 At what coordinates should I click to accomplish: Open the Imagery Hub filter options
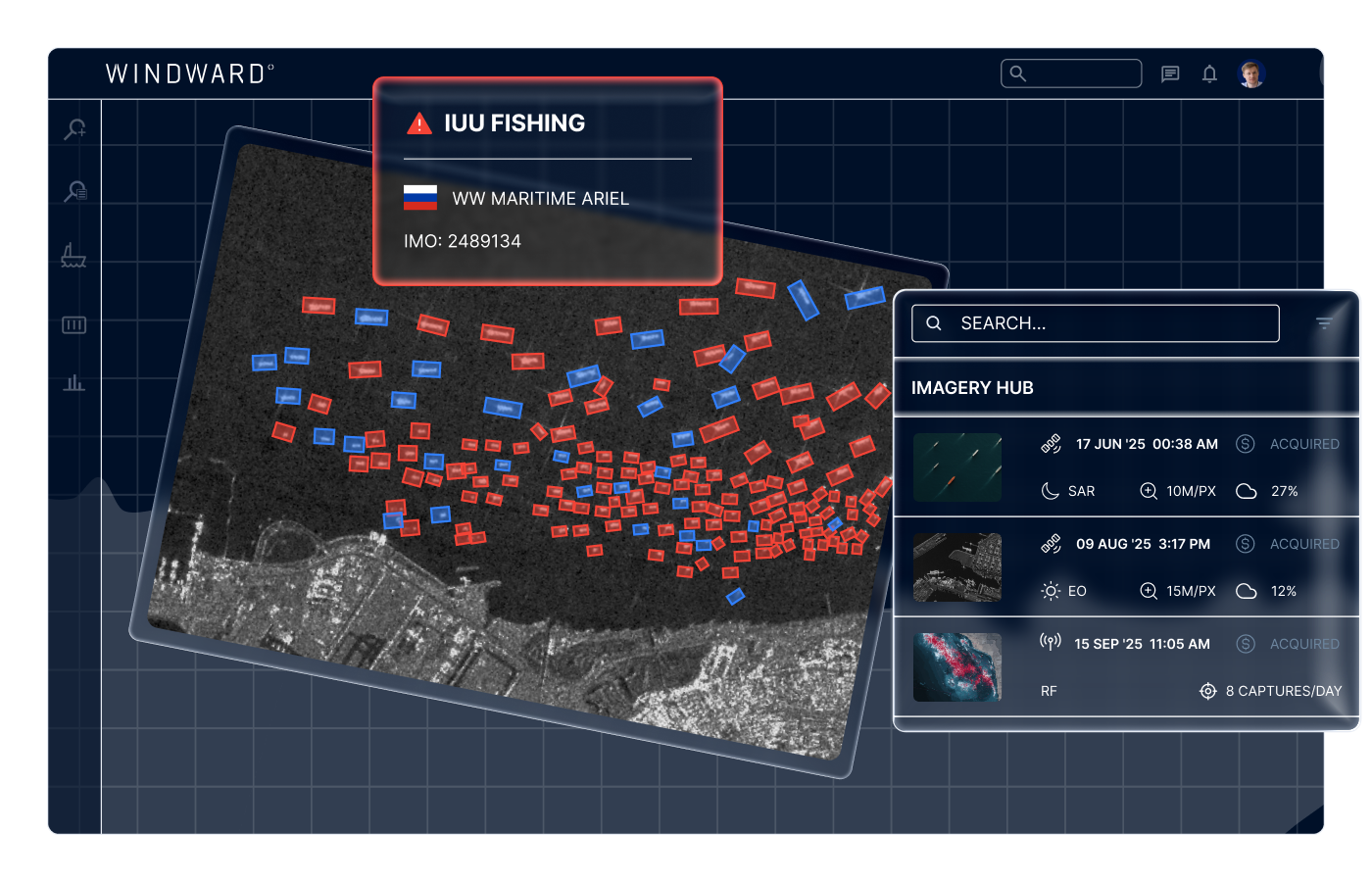click(x=1325, y=322)
